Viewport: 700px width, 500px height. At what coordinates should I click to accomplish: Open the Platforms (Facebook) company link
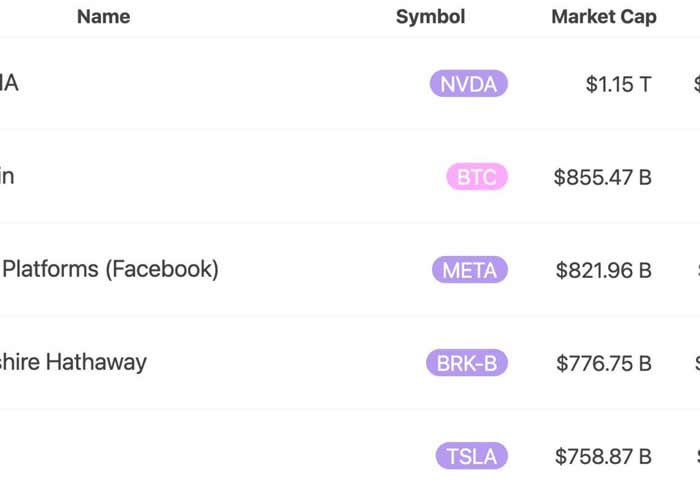tap(109, 269)
